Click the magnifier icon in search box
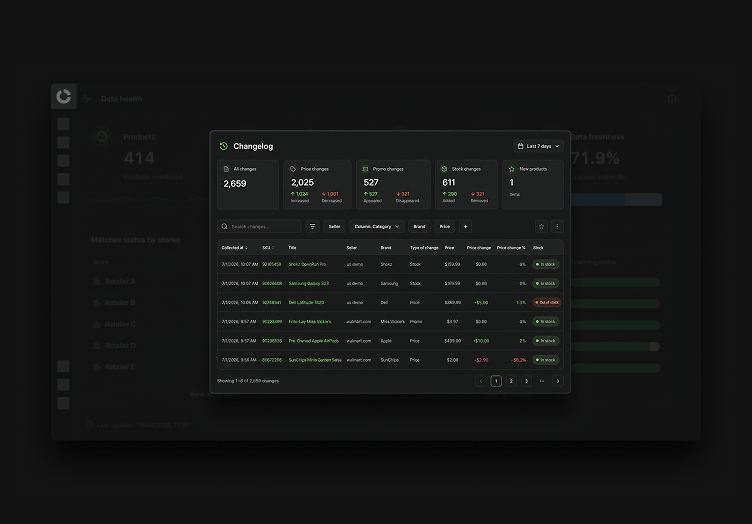 click(224, 226)
